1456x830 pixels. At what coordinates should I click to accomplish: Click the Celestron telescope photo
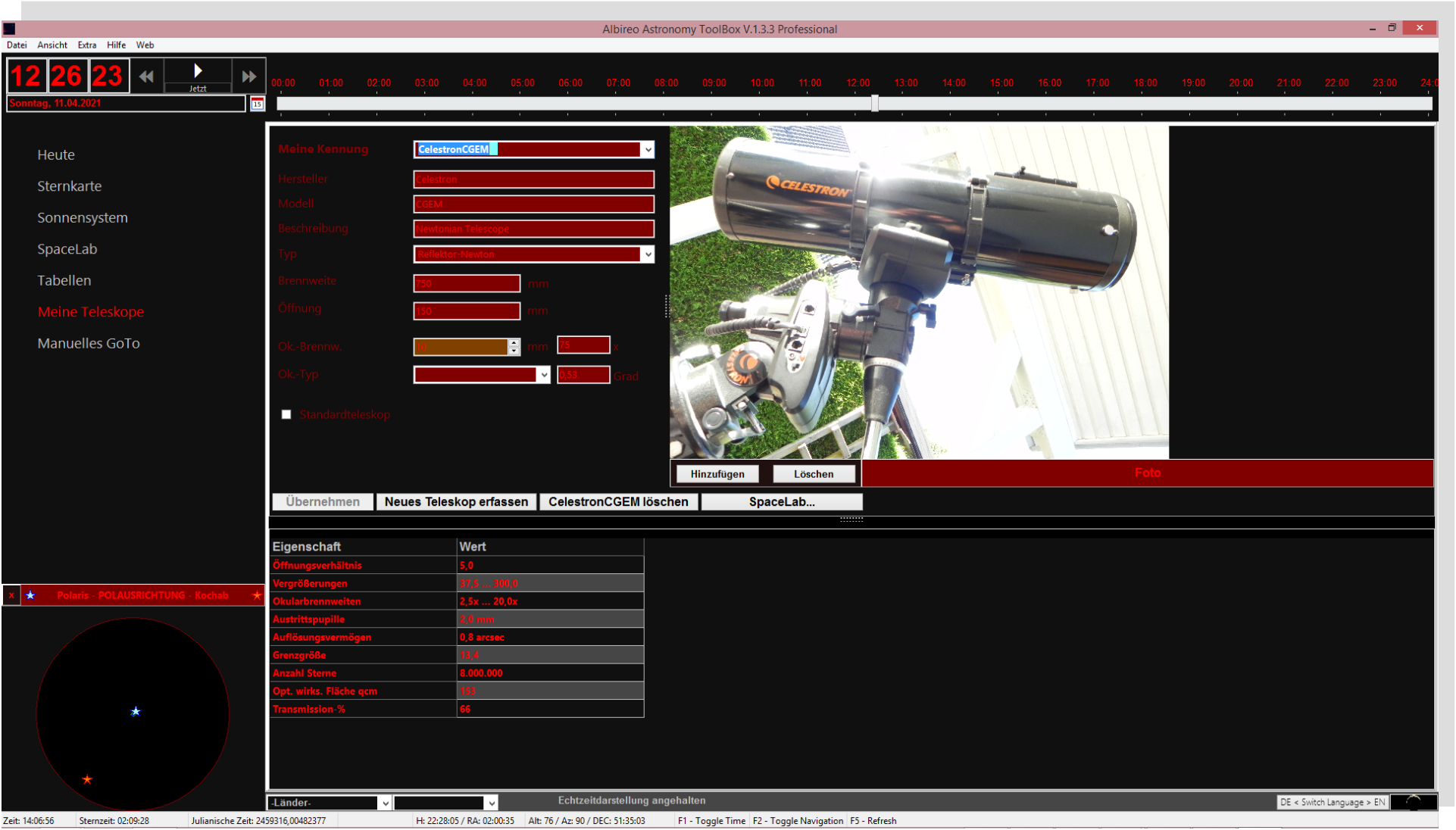click(919, 292)
